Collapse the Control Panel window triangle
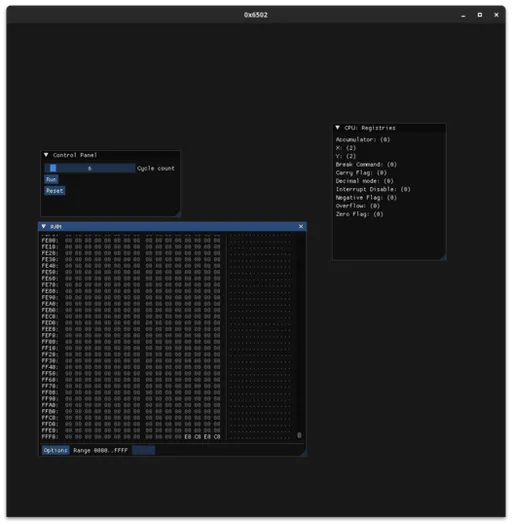This screenshot has width=512, height=525. (46, 155)
